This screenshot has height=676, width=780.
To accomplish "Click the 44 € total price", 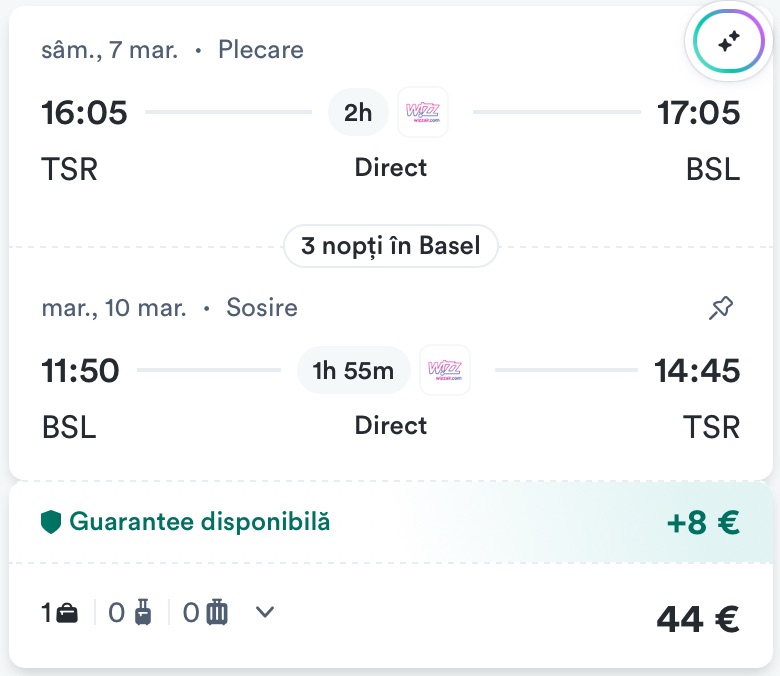I will tap(697, 620).
